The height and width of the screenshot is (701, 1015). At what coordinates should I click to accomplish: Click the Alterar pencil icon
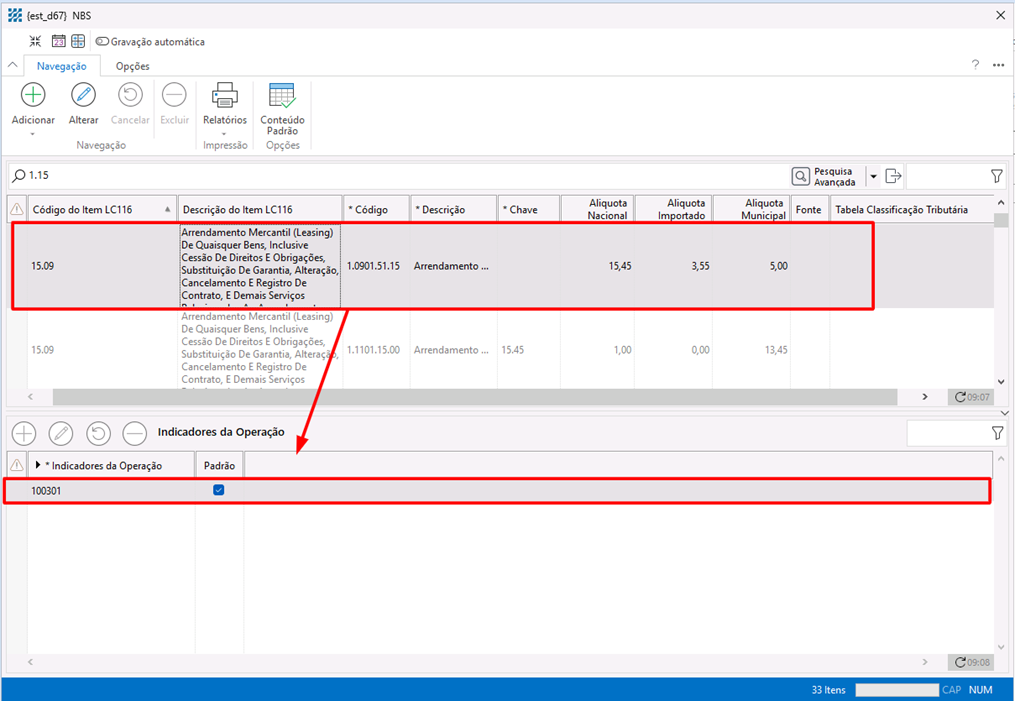point(83,96)
